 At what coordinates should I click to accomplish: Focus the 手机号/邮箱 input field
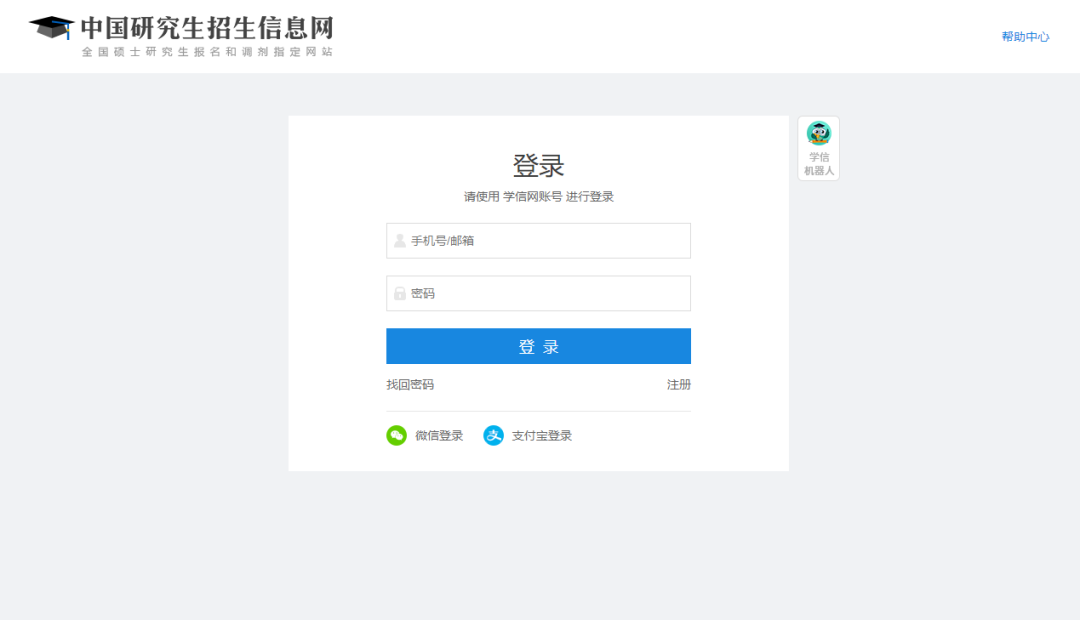(x=545, y=241)
